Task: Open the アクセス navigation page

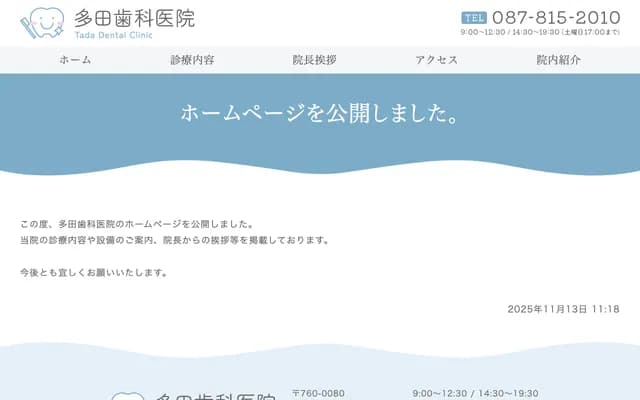Action: click(436, 60)
